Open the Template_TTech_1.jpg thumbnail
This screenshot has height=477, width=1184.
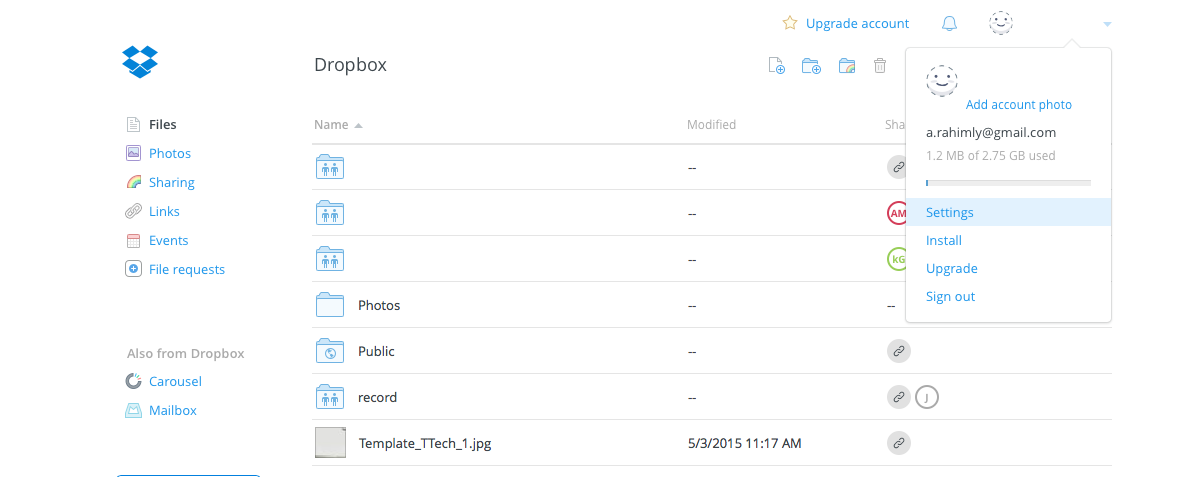330,442
